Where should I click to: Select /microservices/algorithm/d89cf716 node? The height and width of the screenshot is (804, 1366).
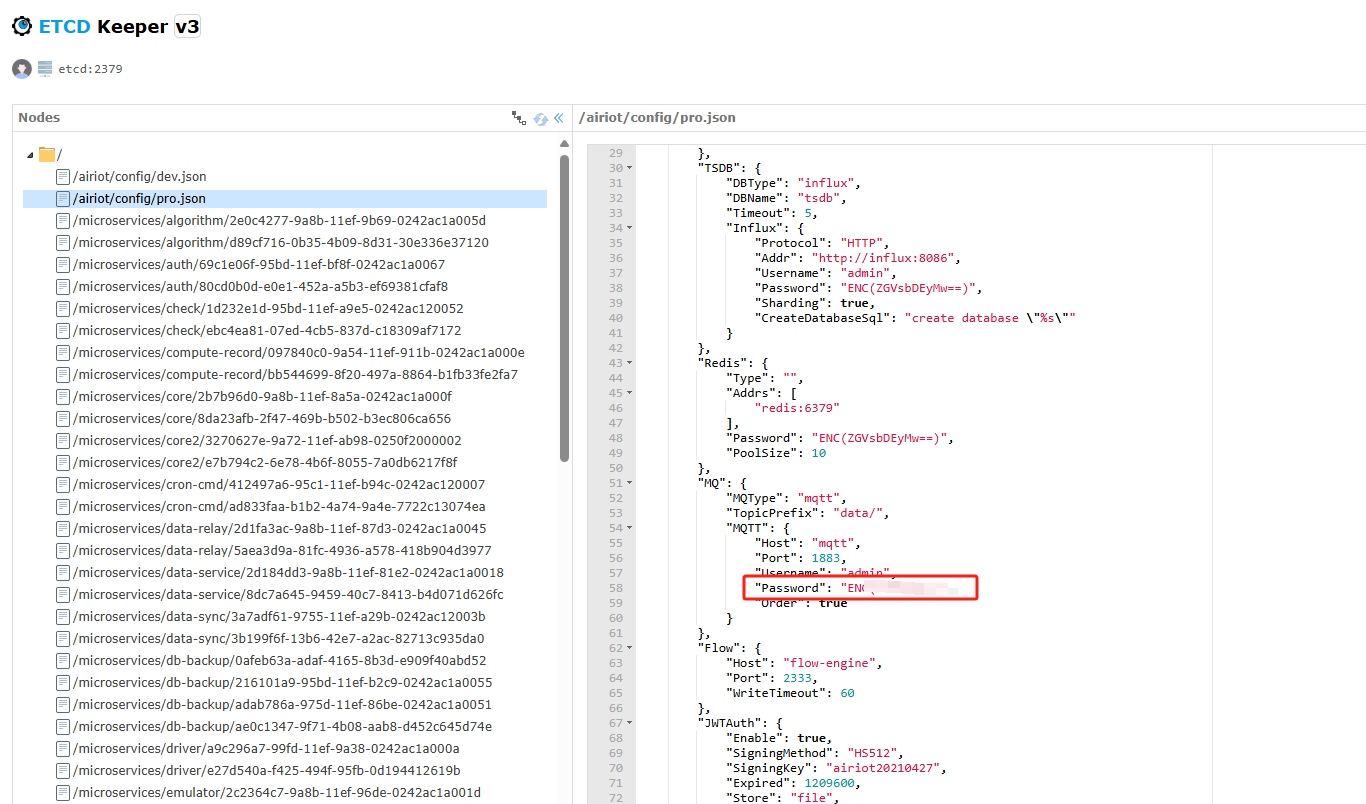(x=280, y=243)
